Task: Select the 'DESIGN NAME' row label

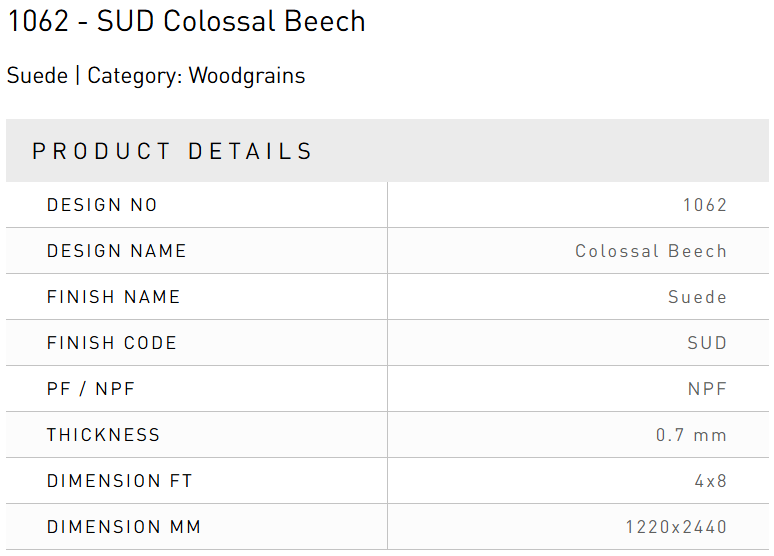Action: (x=116, y=251)
